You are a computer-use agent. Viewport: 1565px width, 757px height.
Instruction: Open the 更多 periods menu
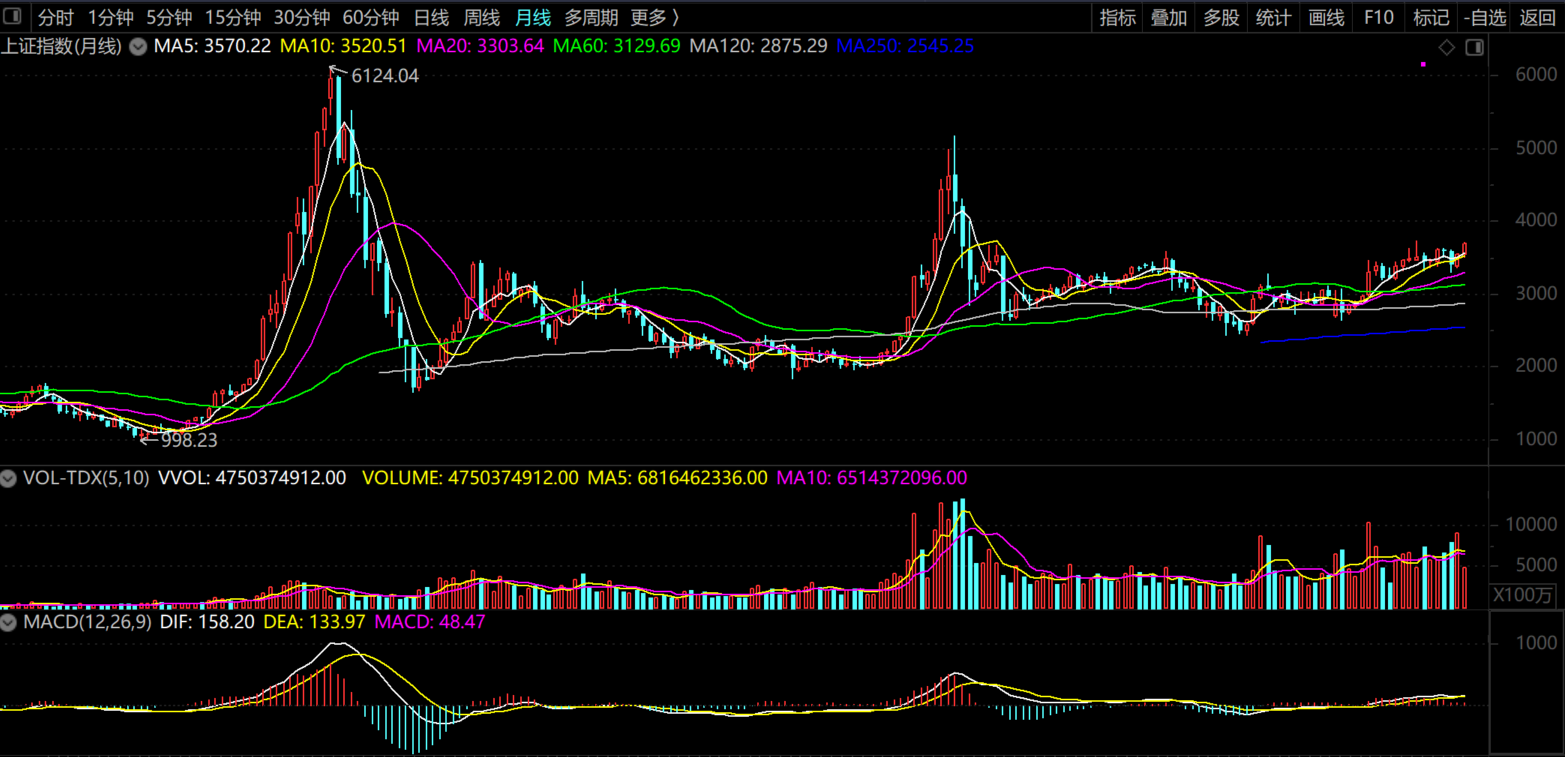tap(654, 17)
